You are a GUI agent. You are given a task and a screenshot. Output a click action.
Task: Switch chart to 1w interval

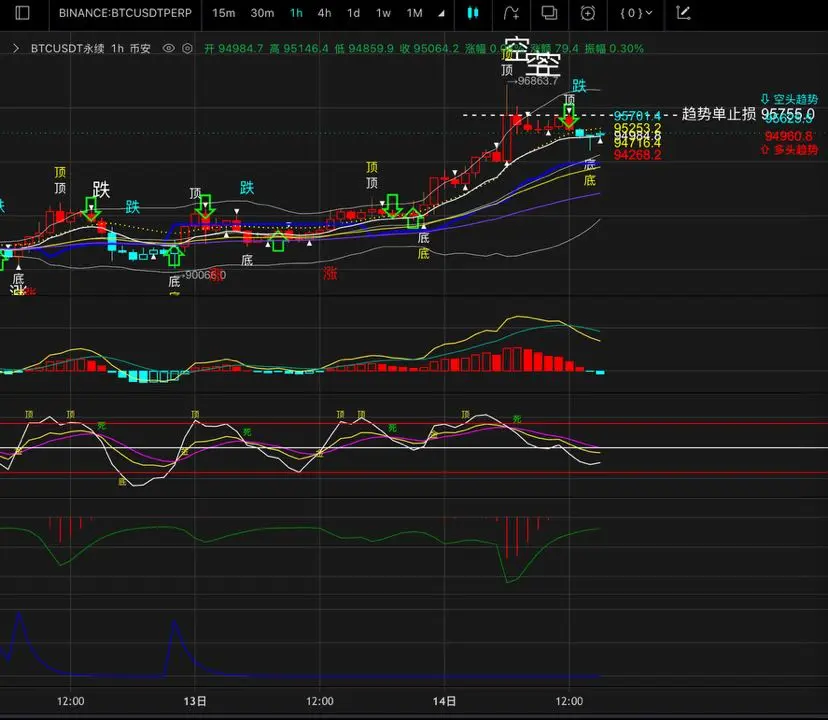[383, 13]
